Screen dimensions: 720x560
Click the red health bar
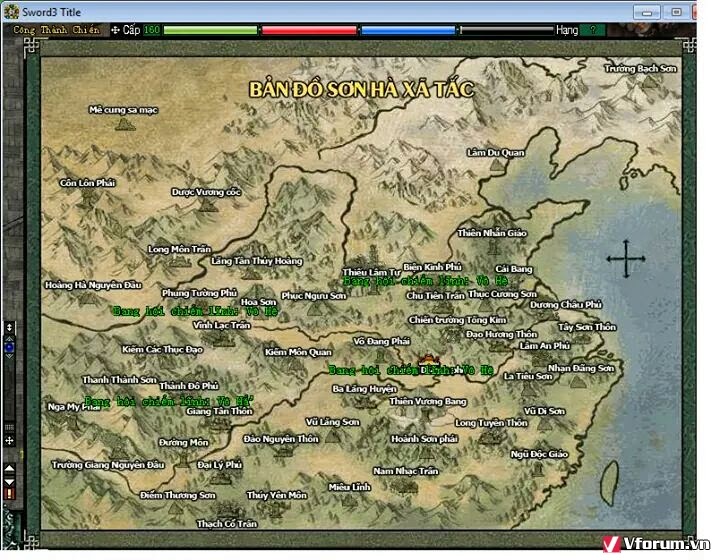click(309, 30)
